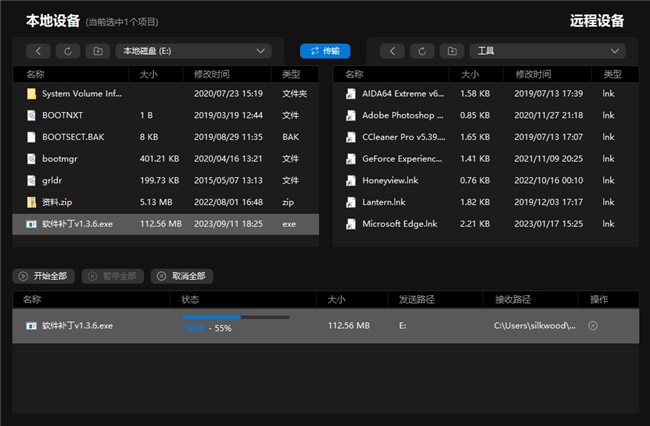Click the 401.21 KB size of bootmgr
This screenshot has width=650, height=426.
coord(160,158)
